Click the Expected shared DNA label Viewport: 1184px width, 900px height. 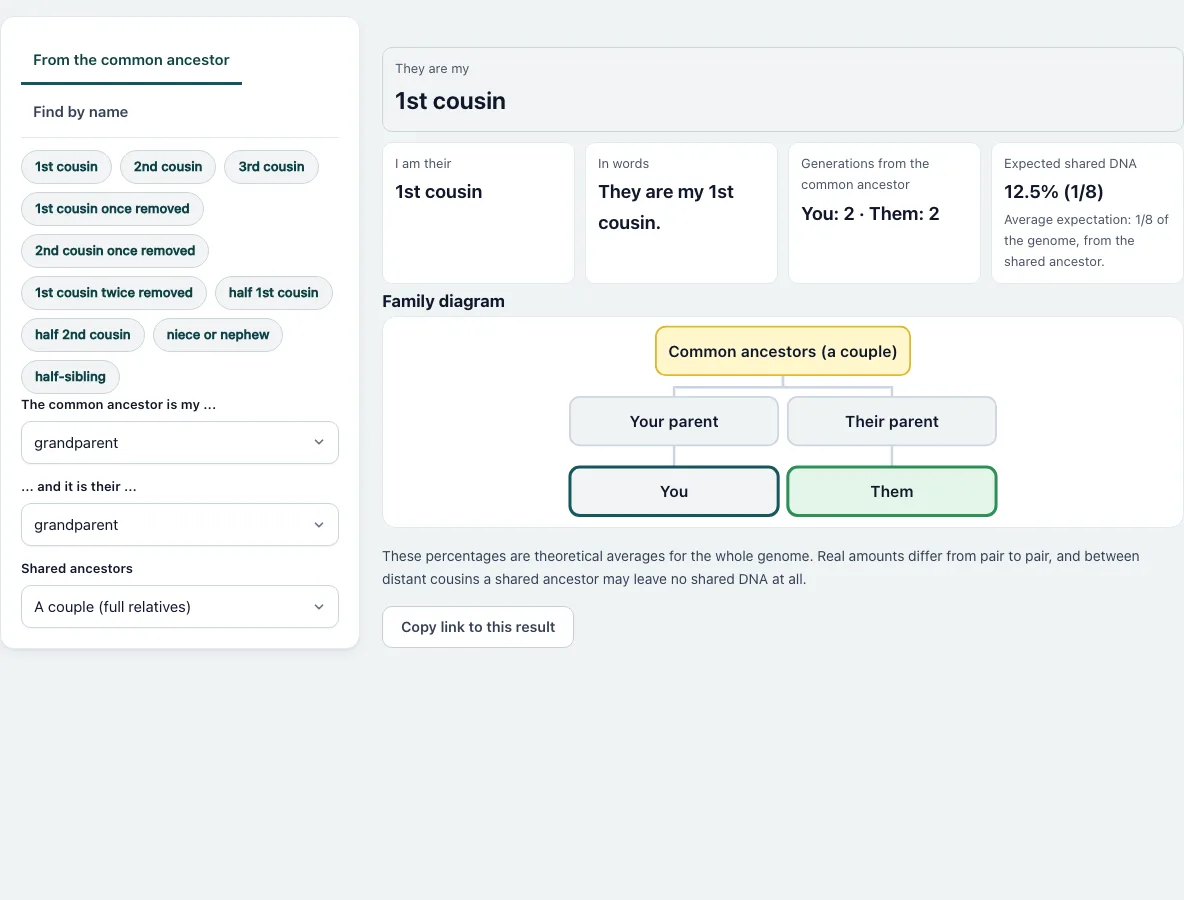click(1070, 164)
